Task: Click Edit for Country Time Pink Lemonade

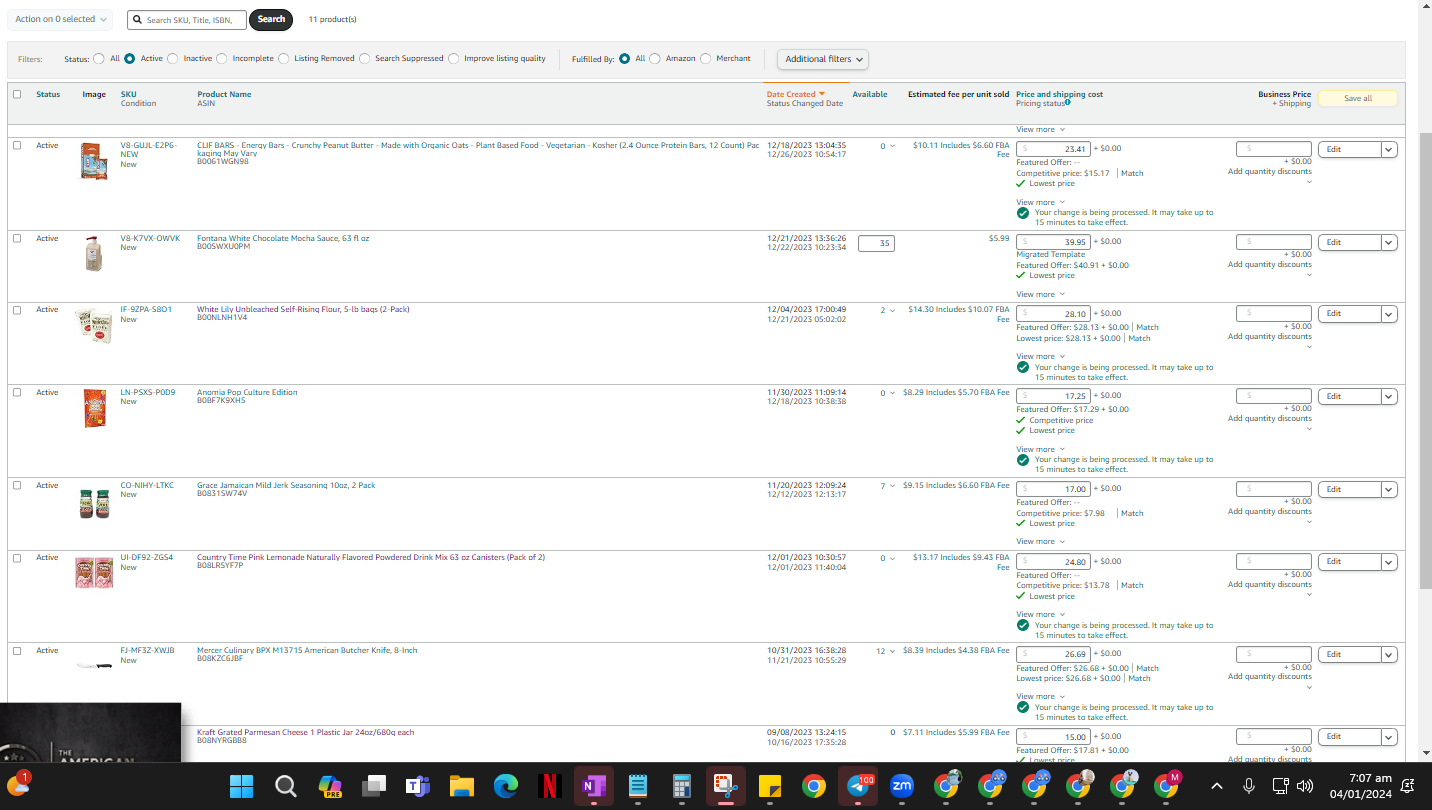Action: click(x=1350, y=561)
